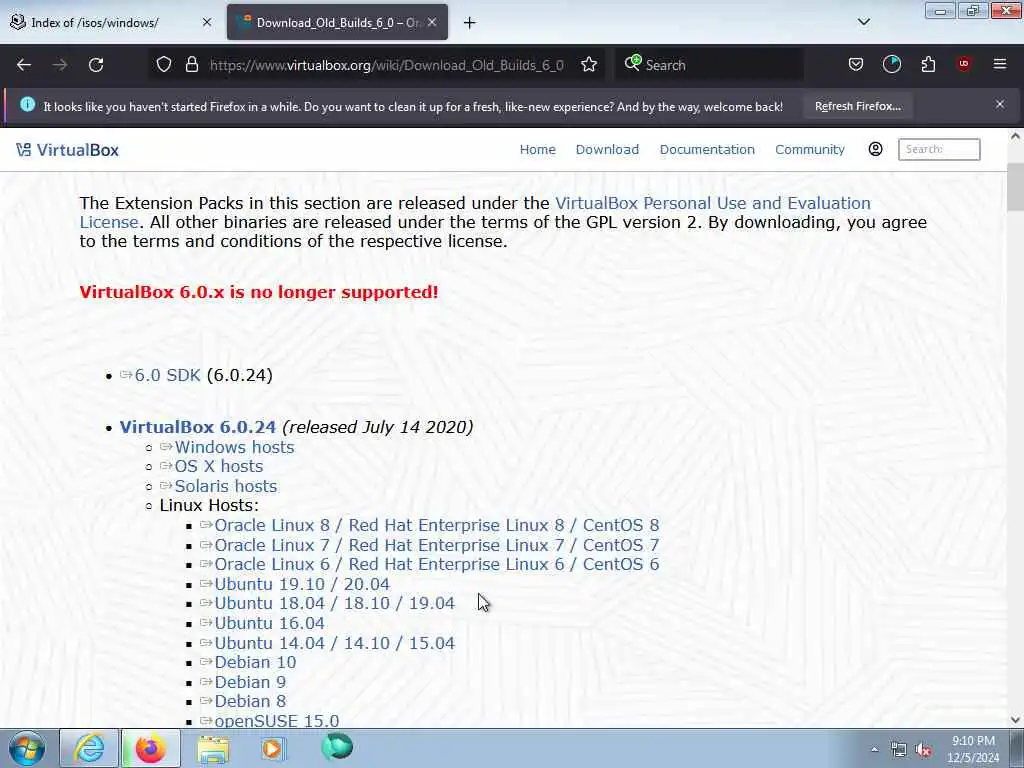Open VirtualBox Personal Use and Evaluation License link
This screenshot has height=768, width=1024.
coord(712,203)
